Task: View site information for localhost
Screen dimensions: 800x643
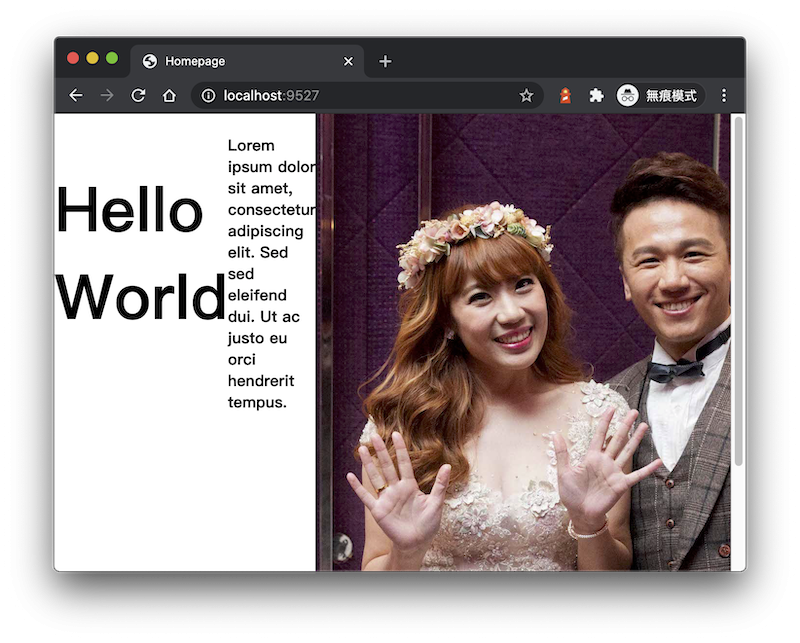Action: click(208, 96)
